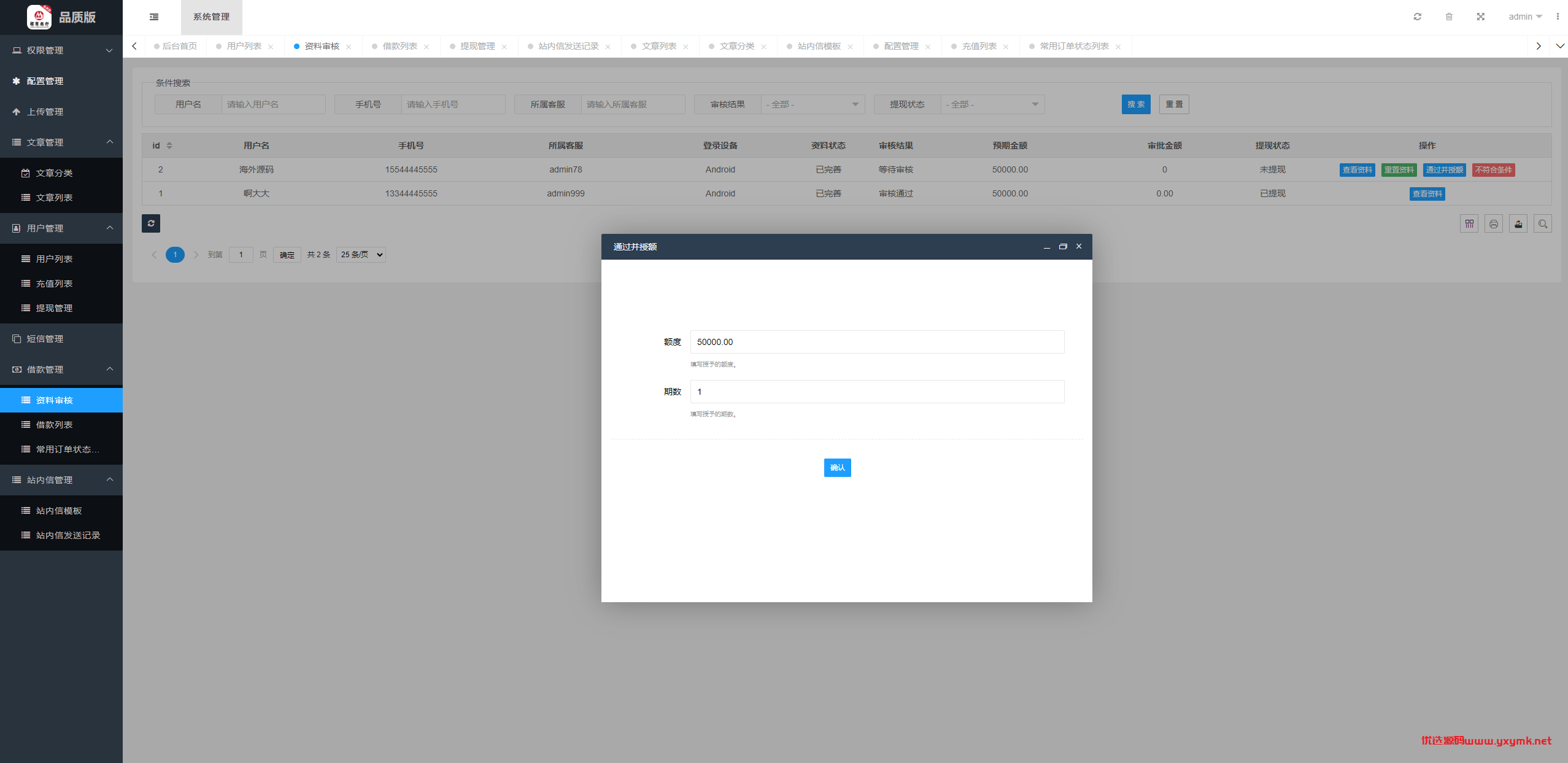This screenshot has height=763, width=1568.
Task: Switch to 后台首页 tab
Action: 176,46
